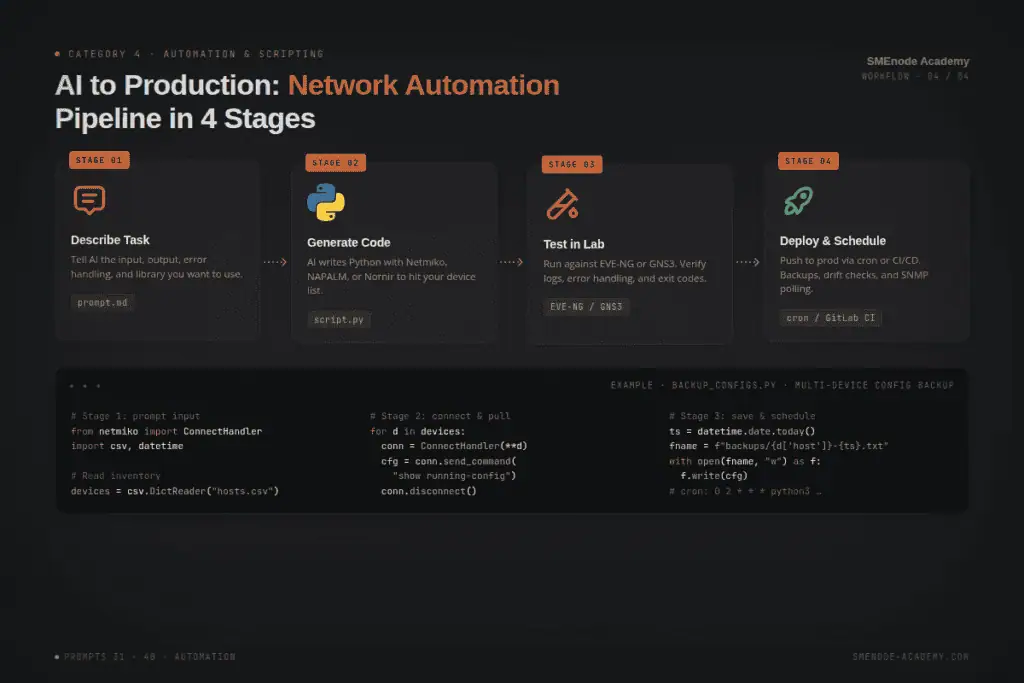1024x683 pixels.
Task: Click the cron / GitLab CI tag
Action: pyautogui.click(x=831, y=318)
